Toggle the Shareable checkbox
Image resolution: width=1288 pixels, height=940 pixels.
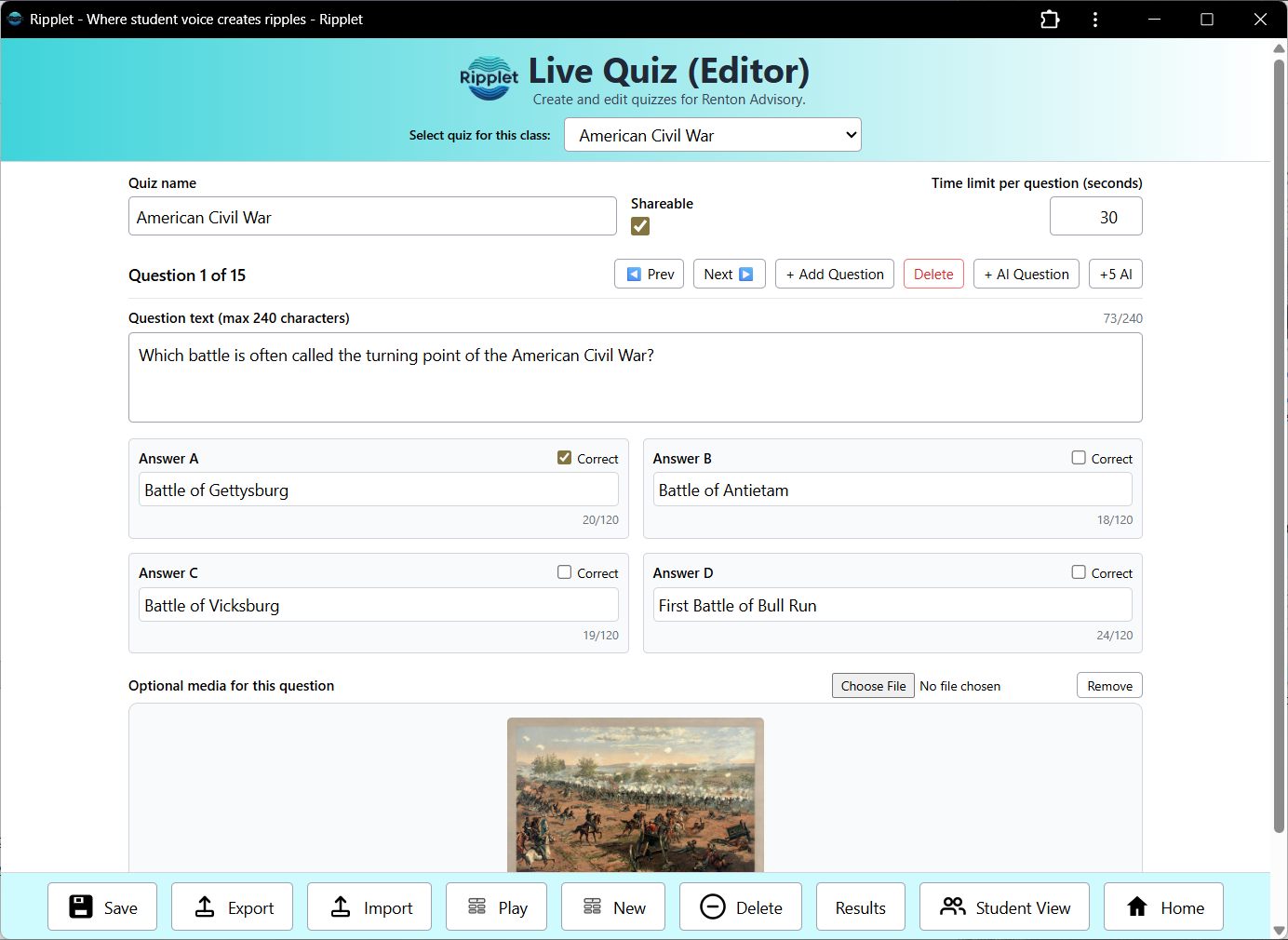click(x=640, y=226)
